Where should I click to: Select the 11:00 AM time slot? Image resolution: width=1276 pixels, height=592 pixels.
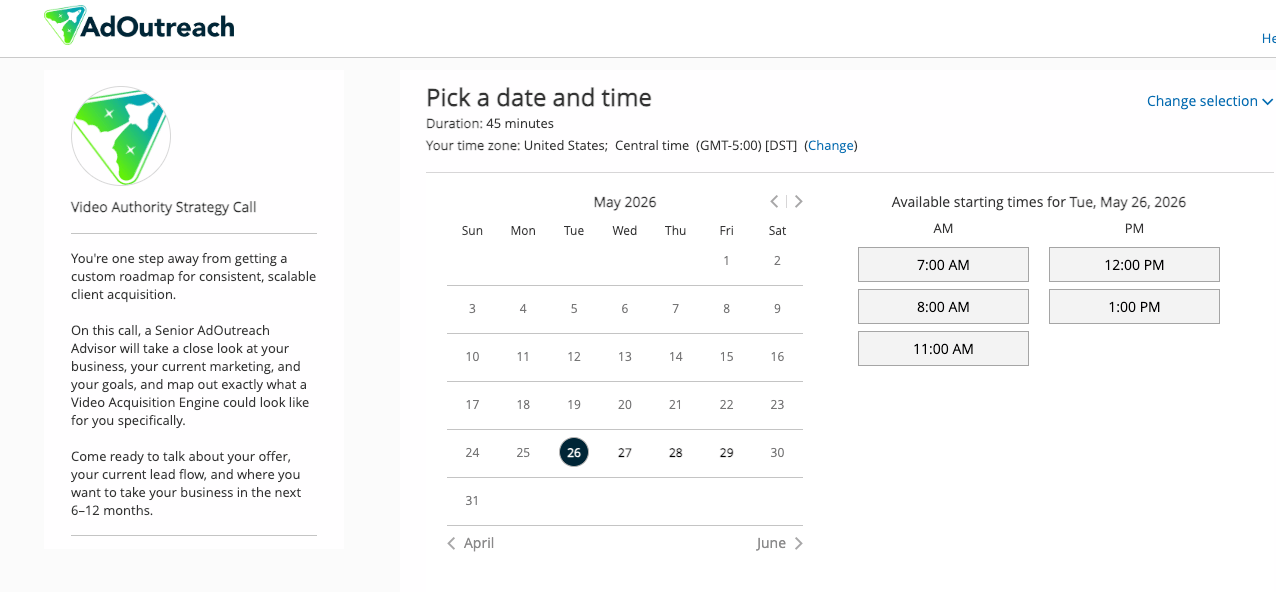[943, 349]
